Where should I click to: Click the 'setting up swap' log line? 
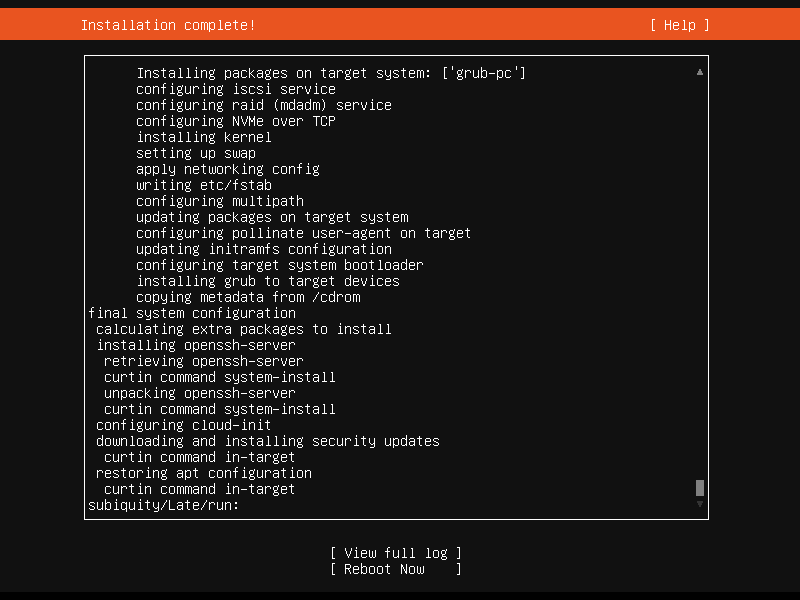coord(196,153)
